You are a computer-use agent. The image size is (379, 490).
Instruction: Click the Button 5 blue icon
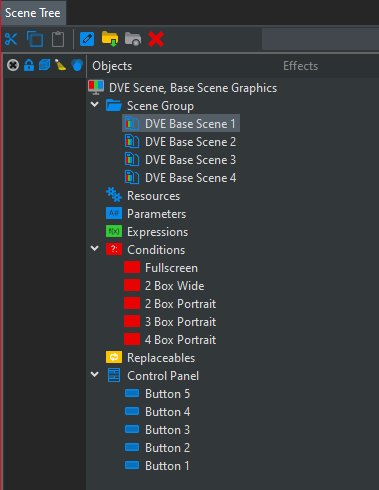coord(132,393)
